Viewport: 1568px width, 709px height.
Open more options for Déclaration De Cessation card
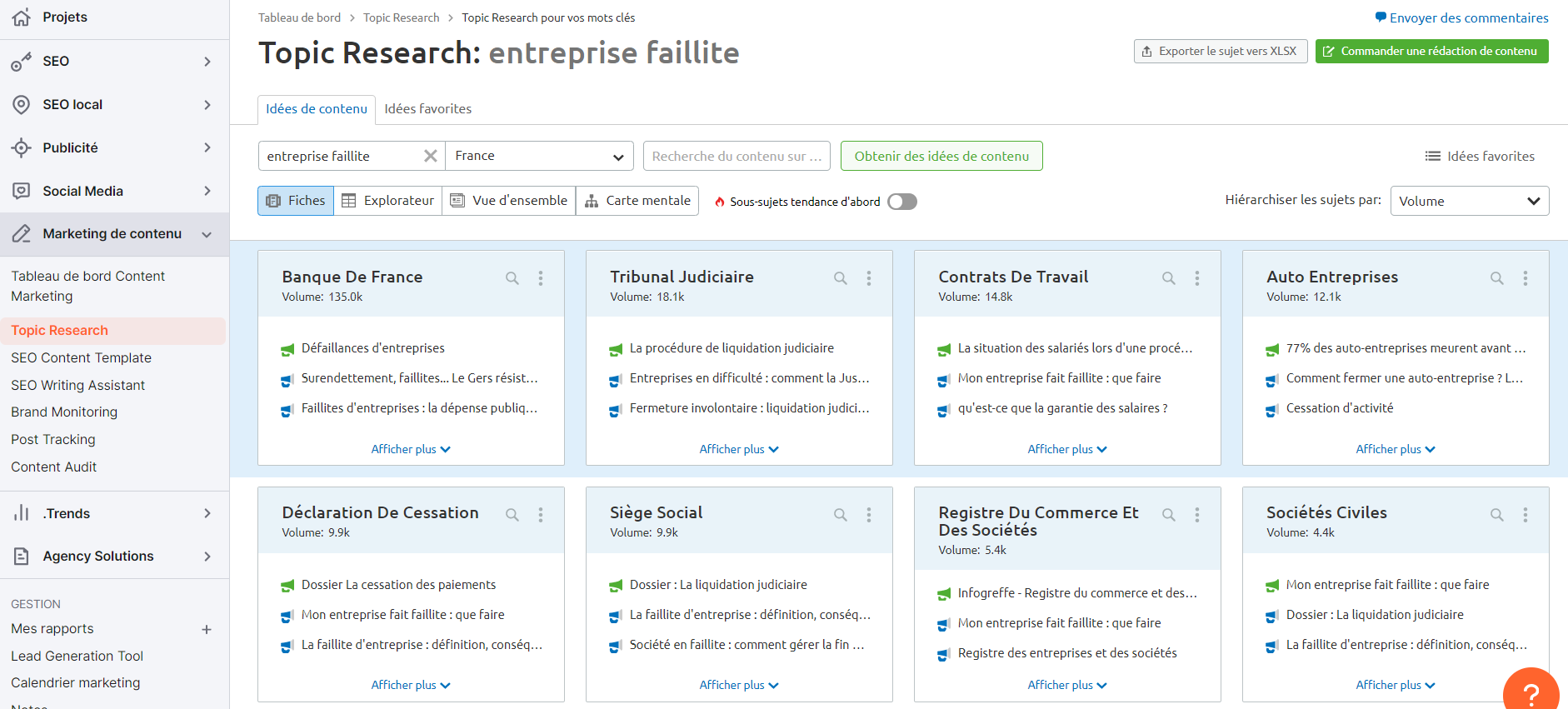pyautogui.click(x=541, y=515)
